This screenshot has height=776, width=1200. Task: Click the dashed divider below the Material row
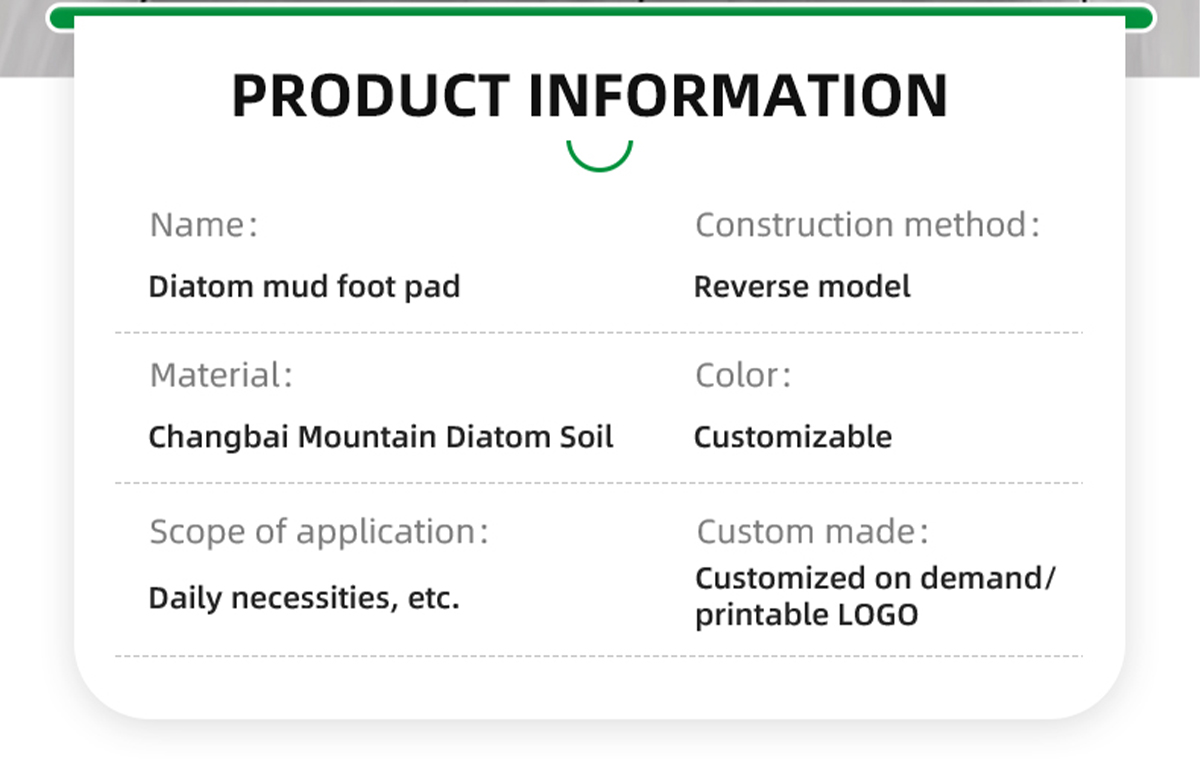[x=598, y=483]
